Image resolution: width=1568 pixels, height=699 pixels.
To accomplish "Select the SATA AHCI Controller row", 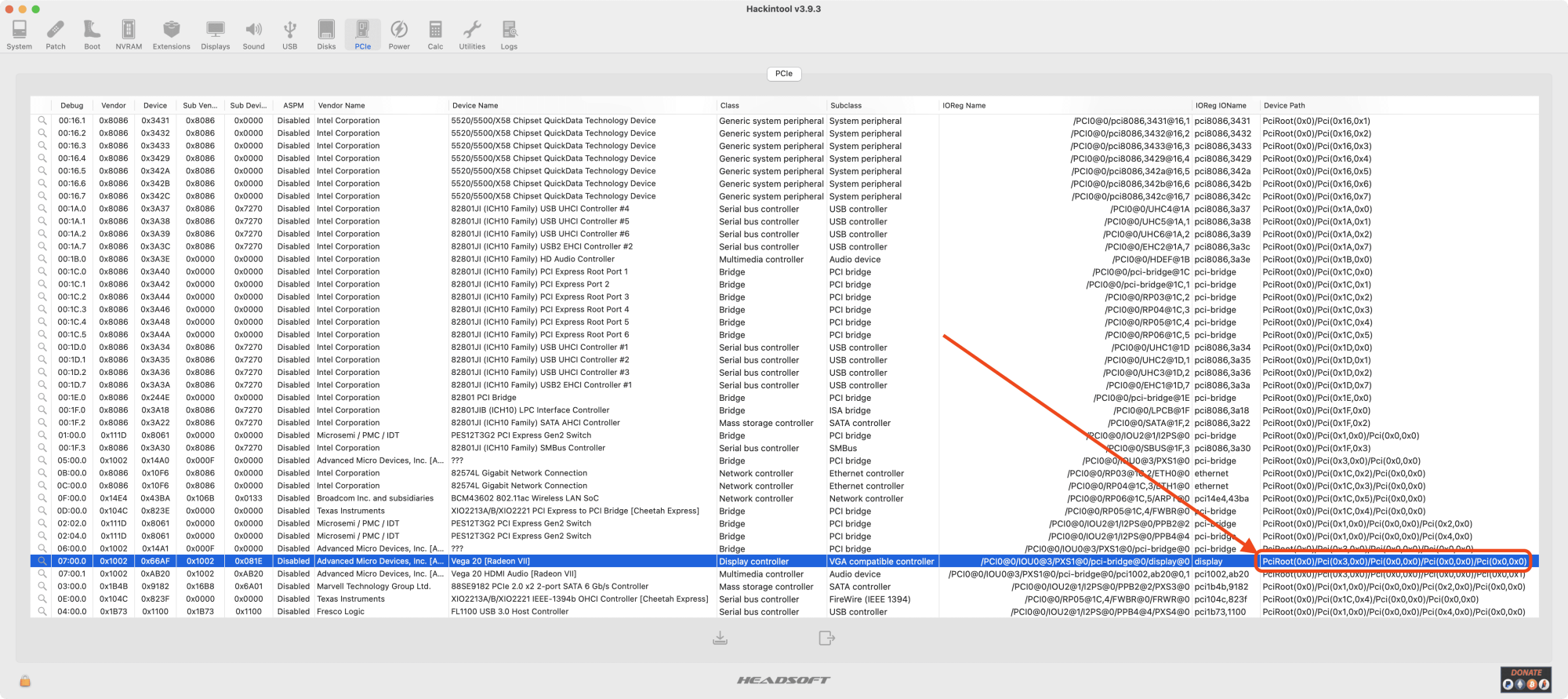I will click(x=784, y=423).
